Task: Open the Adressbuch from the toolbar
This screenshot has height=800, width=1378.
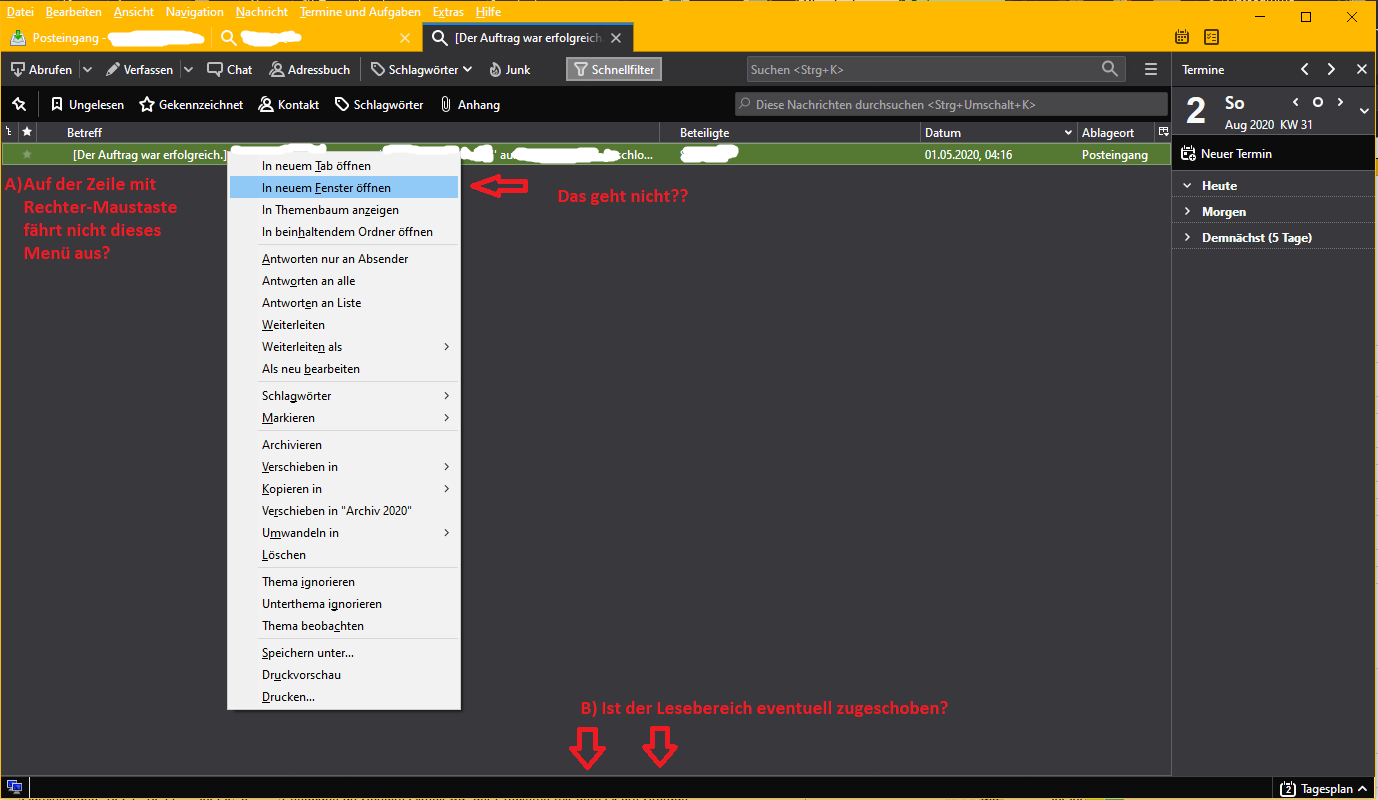Action: coord(309,70)
